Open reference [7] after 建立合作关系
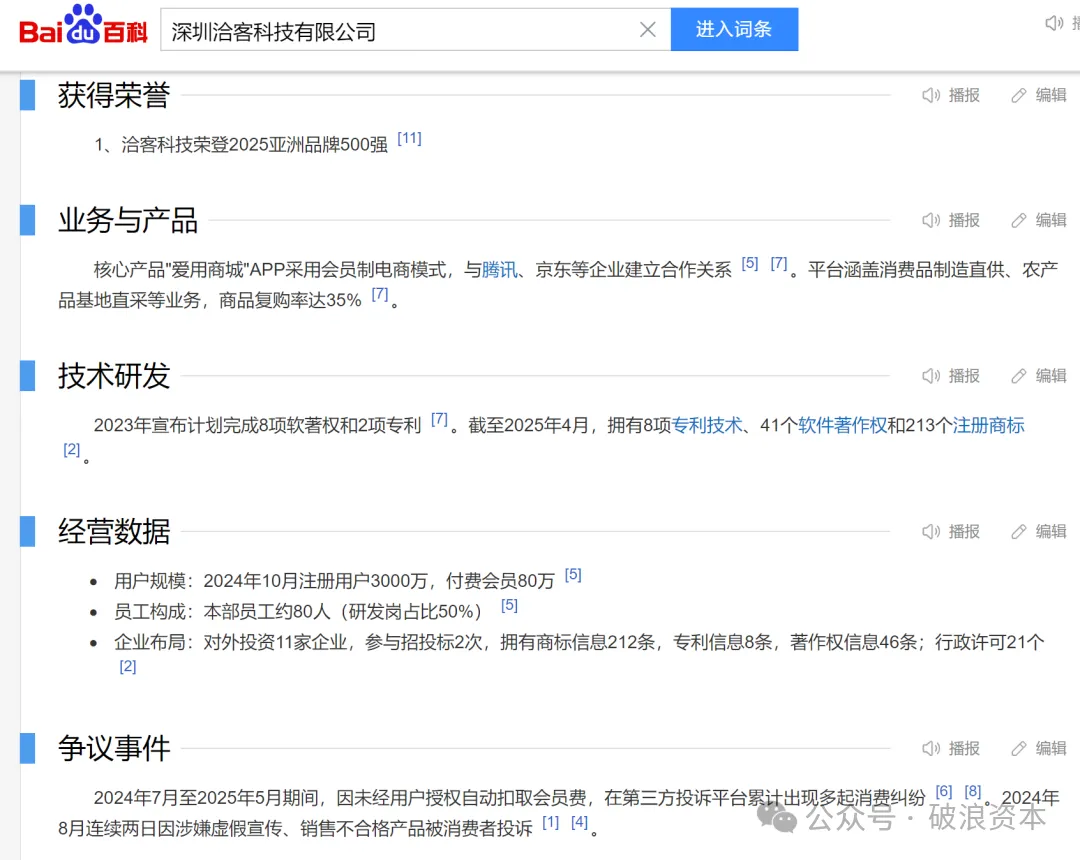1080x860 pixels. pyautogui.click(x=778, y=264)
